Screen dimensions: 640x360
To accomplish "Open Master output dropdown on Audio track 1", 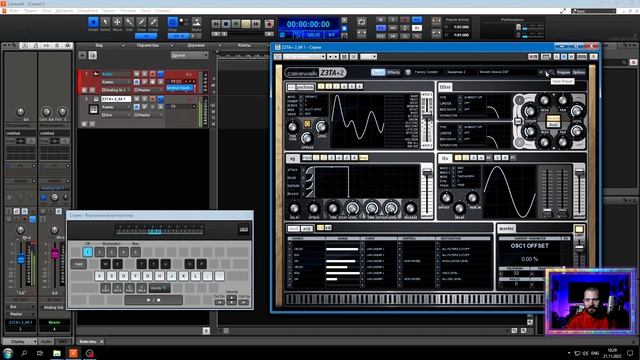I will [x=149, y=90].
